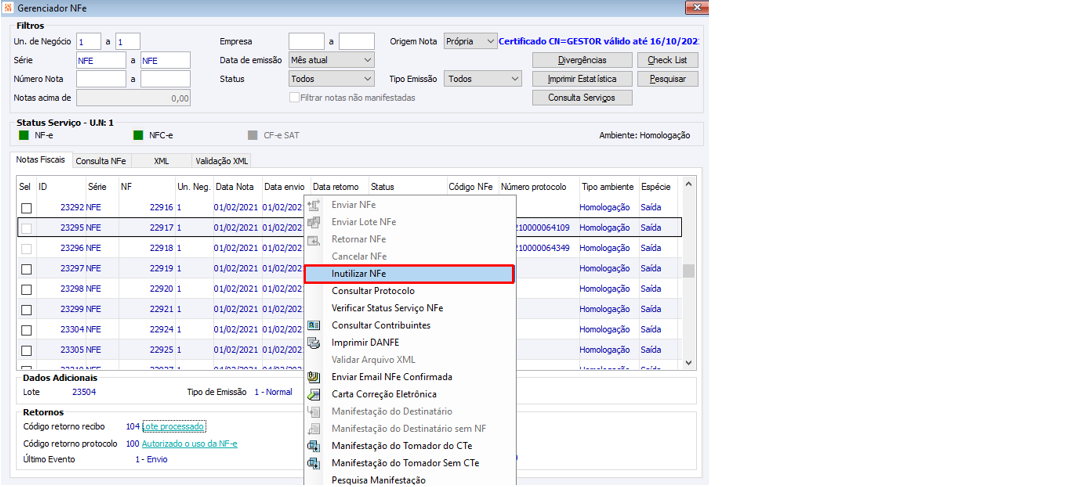Screen dimensions: 1080x487
Task: Click the Notas acima de value field
Action: [134, 98]
